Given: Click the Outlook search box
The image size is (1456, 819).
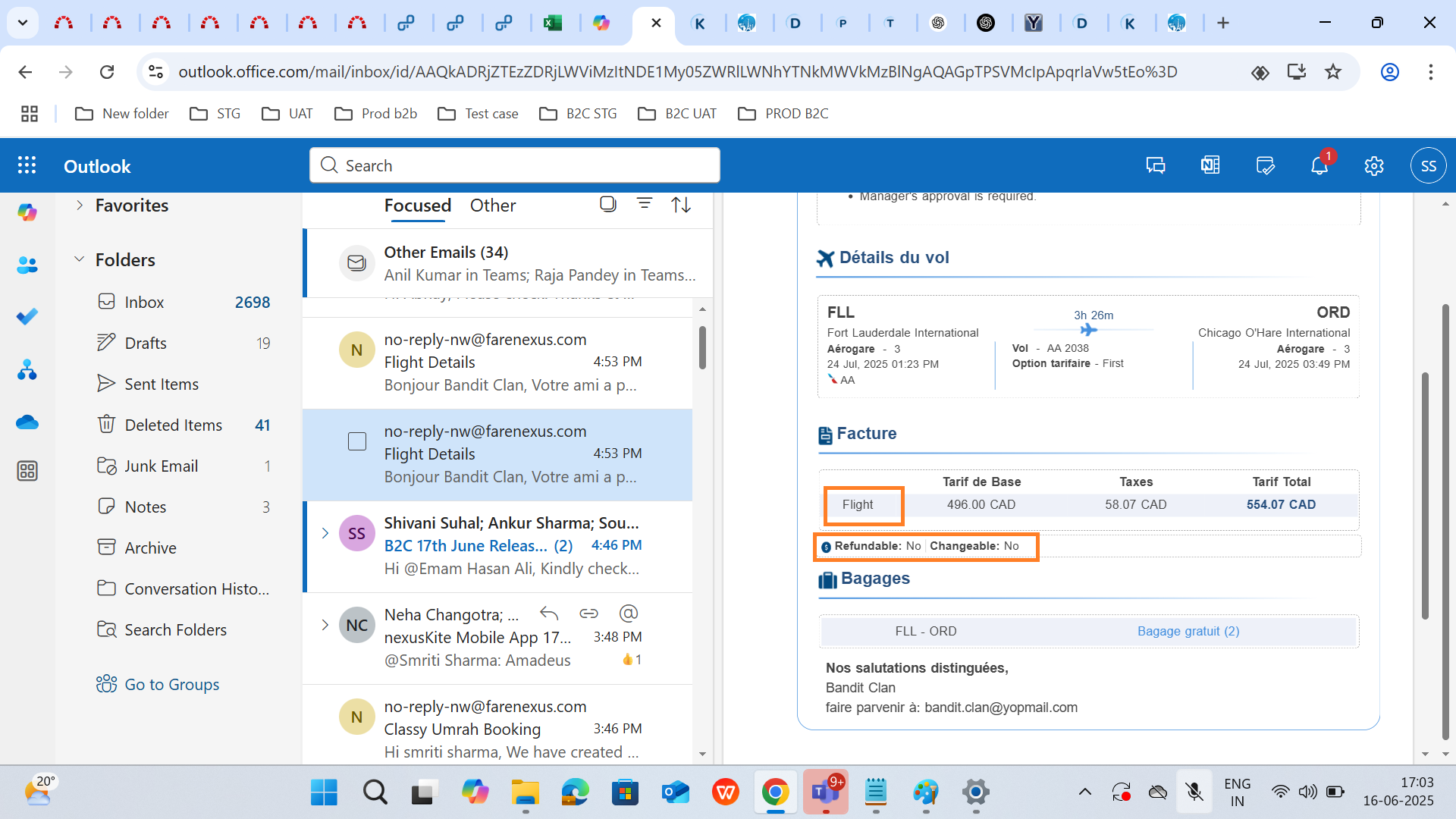Looking at the screenshot, I should (515, 165).
